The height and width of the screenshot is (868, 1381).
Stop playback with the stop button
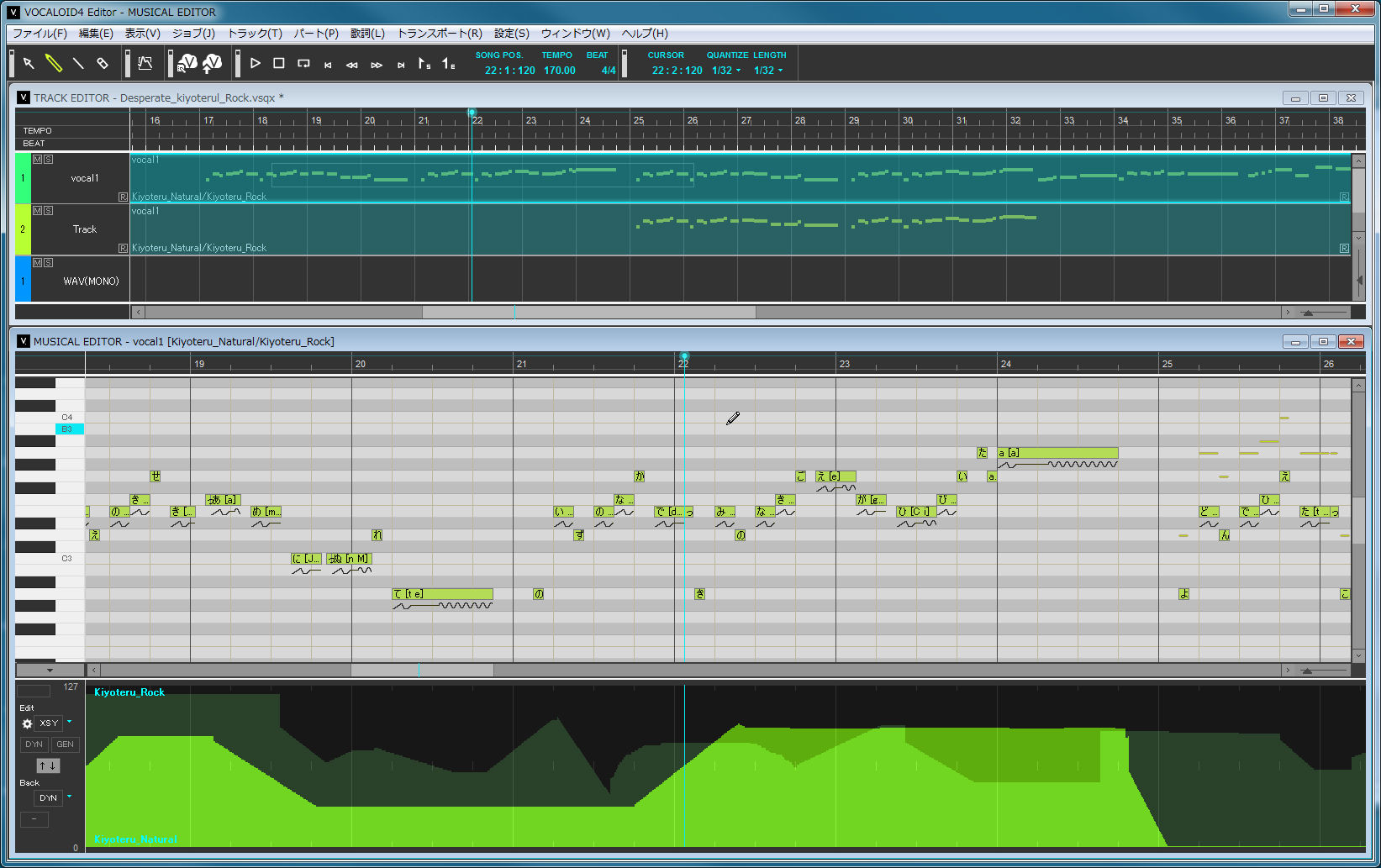[x=279, y=63]
